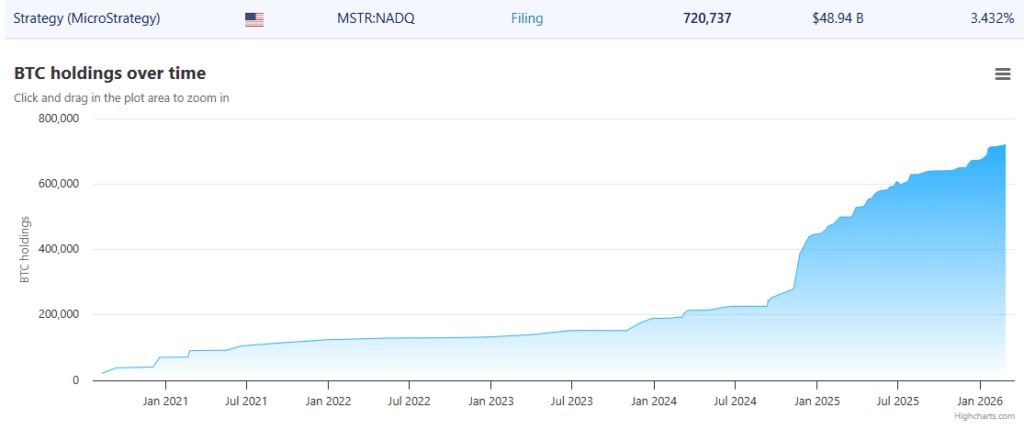Viewport: 1024px width, 430px height.
Task: Click the 400,000 y-axis label
Action: click(57, 250)
